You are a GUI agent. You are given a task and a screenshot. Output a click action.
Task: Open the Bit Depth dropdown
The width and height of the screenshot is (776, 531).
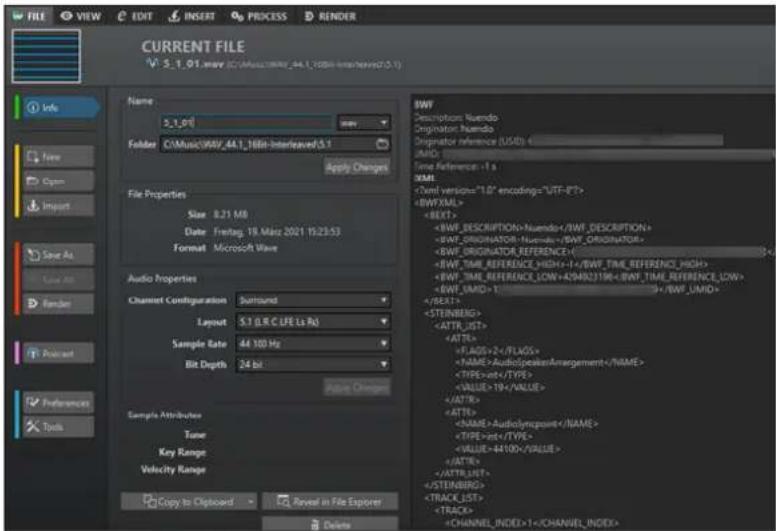click(313, 365)
